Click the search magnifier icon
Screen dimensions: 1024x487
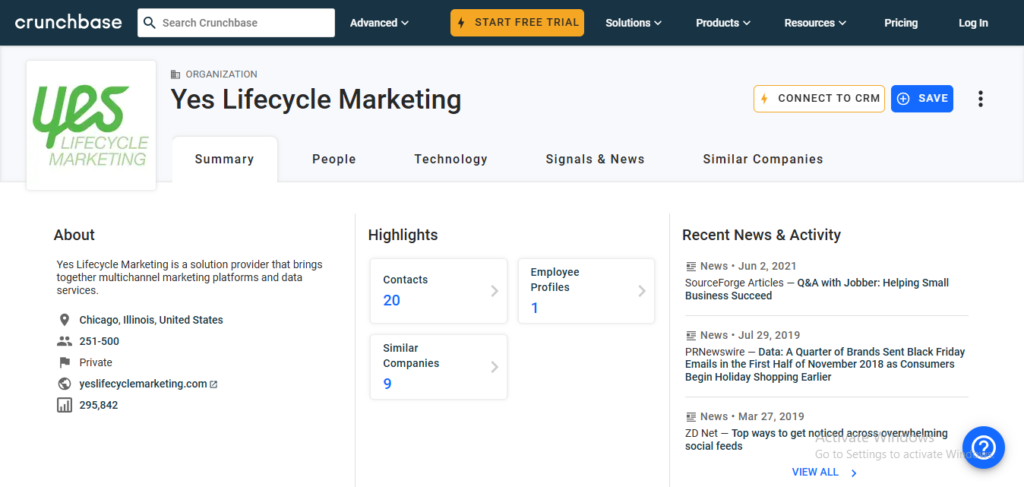(x=150, y=23)
